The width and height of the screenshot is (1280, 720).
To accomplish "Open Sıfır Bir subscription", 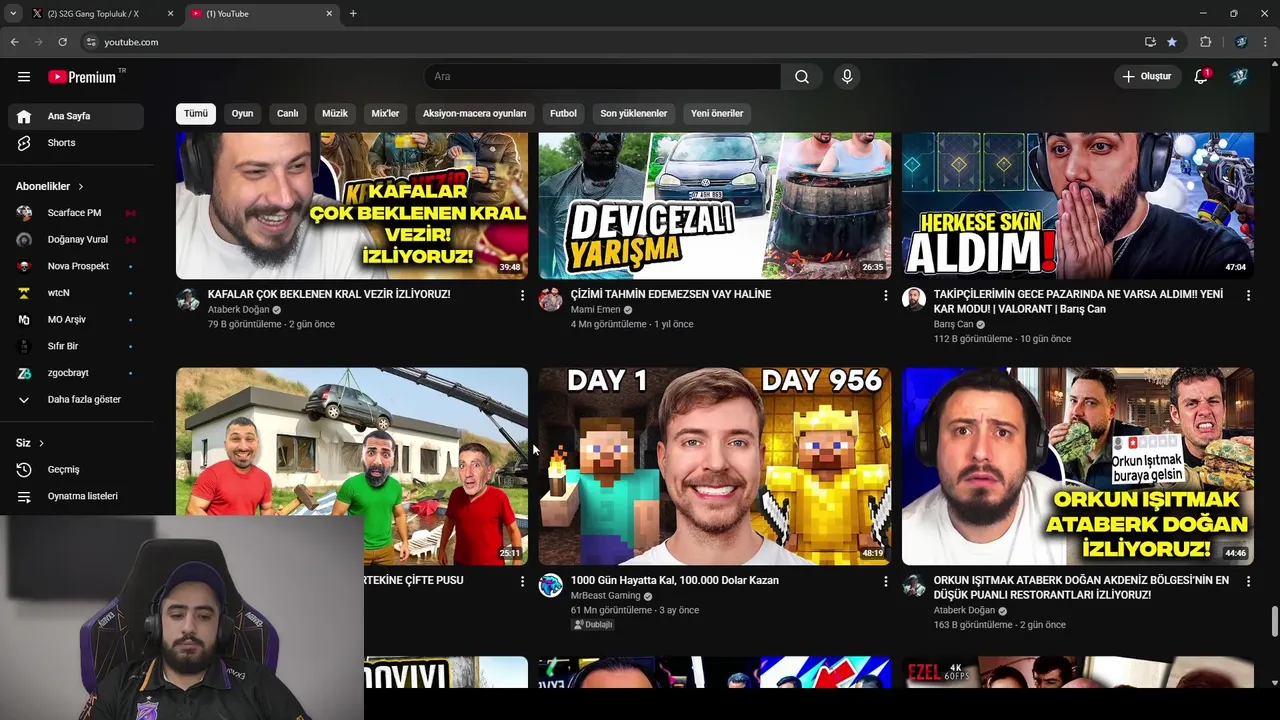I will (x=76, y=346).
